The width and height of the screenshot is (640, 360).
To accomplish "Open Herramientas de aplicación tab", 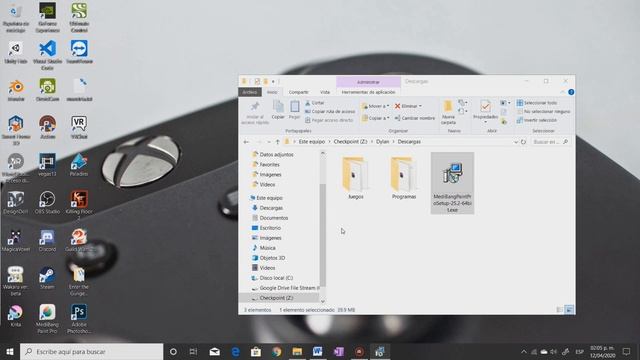I will [368, 92].
